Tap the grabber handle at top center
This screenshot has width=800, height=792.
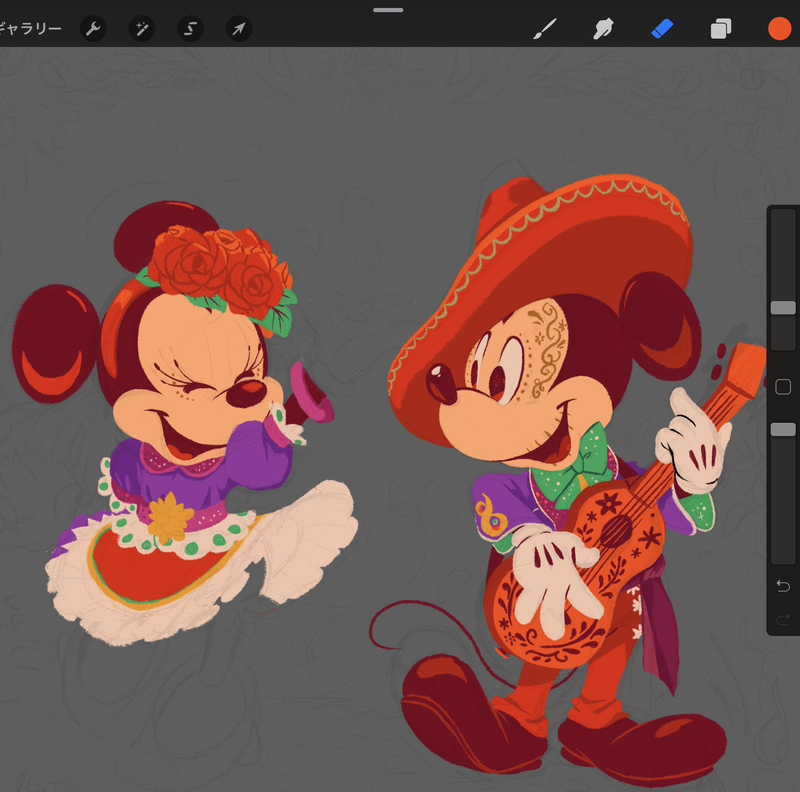point(388,10)
